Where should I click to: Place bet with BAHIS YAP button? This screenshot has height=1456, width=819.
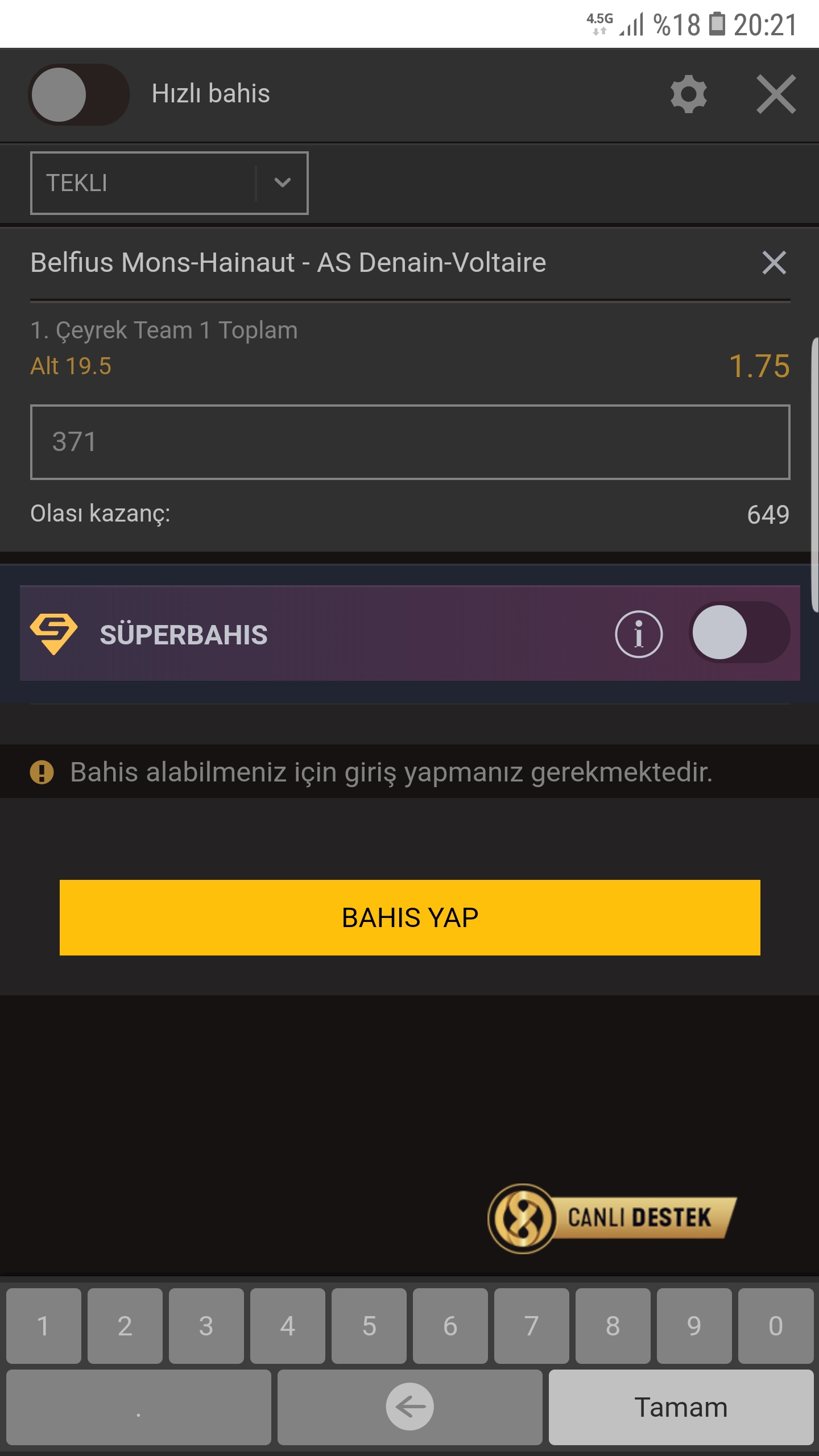[x=409, y=917]
